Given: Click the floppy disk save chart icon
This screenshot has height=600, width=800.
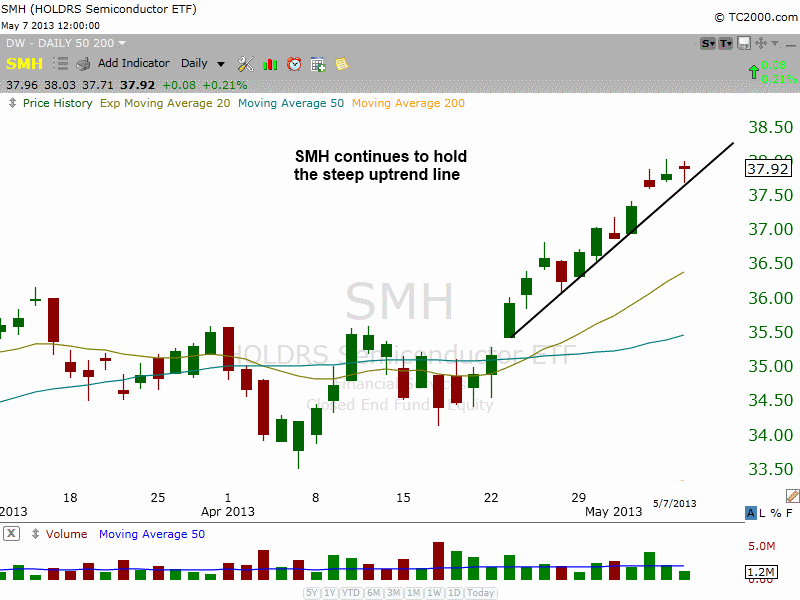Looking at the screenshot, I should (x=744, y=43).
